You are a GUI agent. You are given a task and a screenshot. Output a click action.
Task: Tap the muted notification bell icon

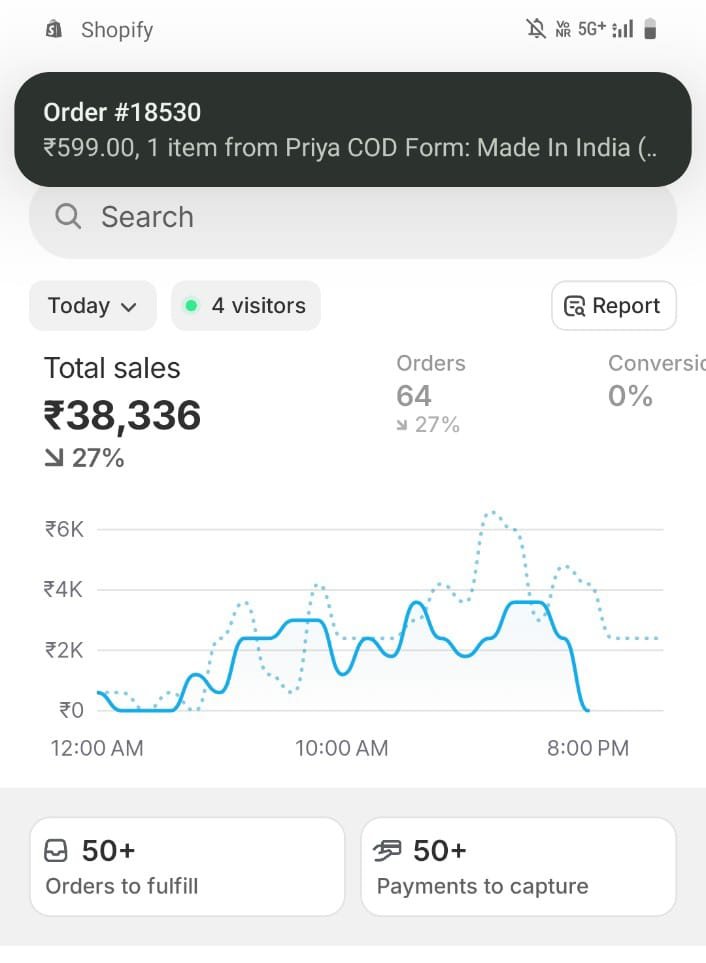tap(536, 29)
